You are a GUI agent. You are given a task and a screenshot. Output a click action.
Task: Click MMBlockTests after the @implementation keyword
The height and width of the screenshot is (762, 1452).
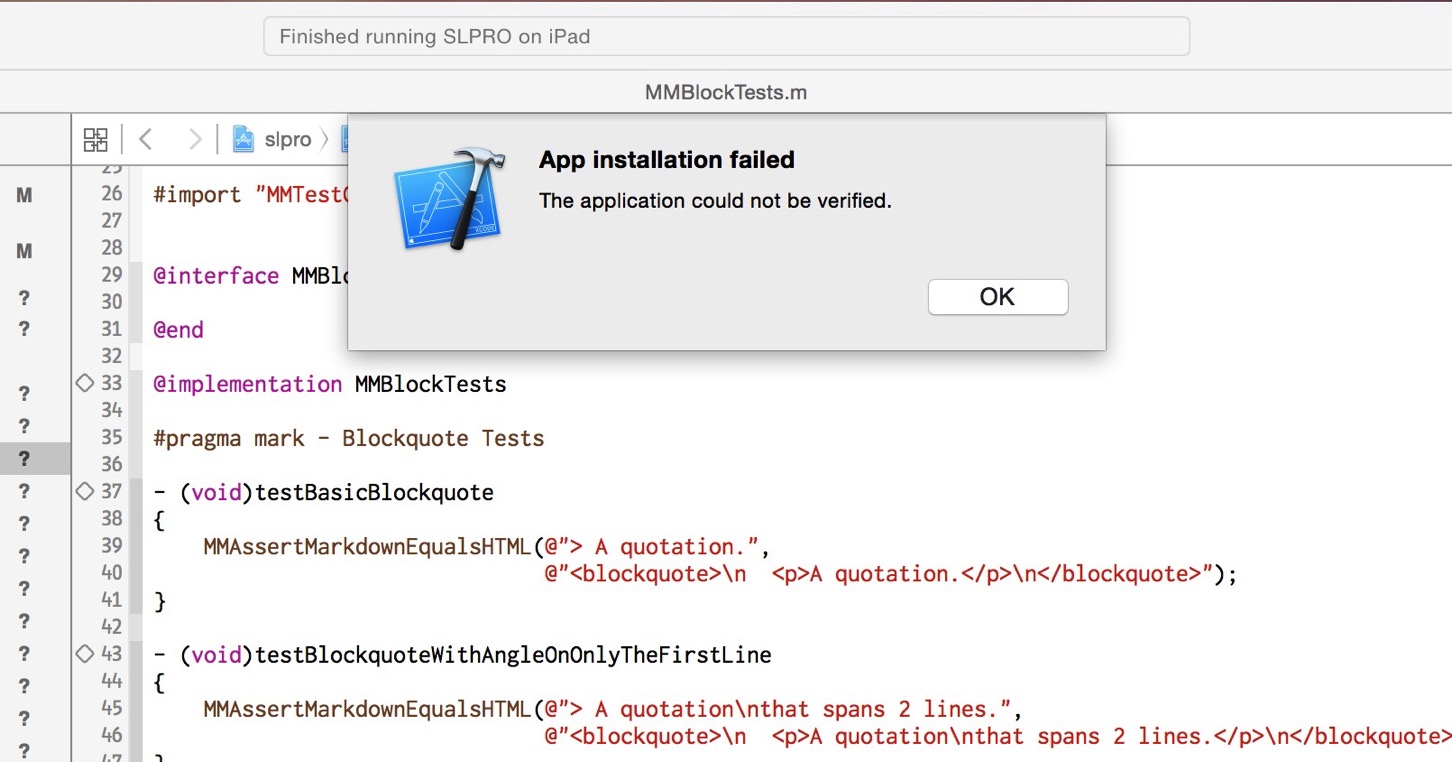(x=431, y=384)
